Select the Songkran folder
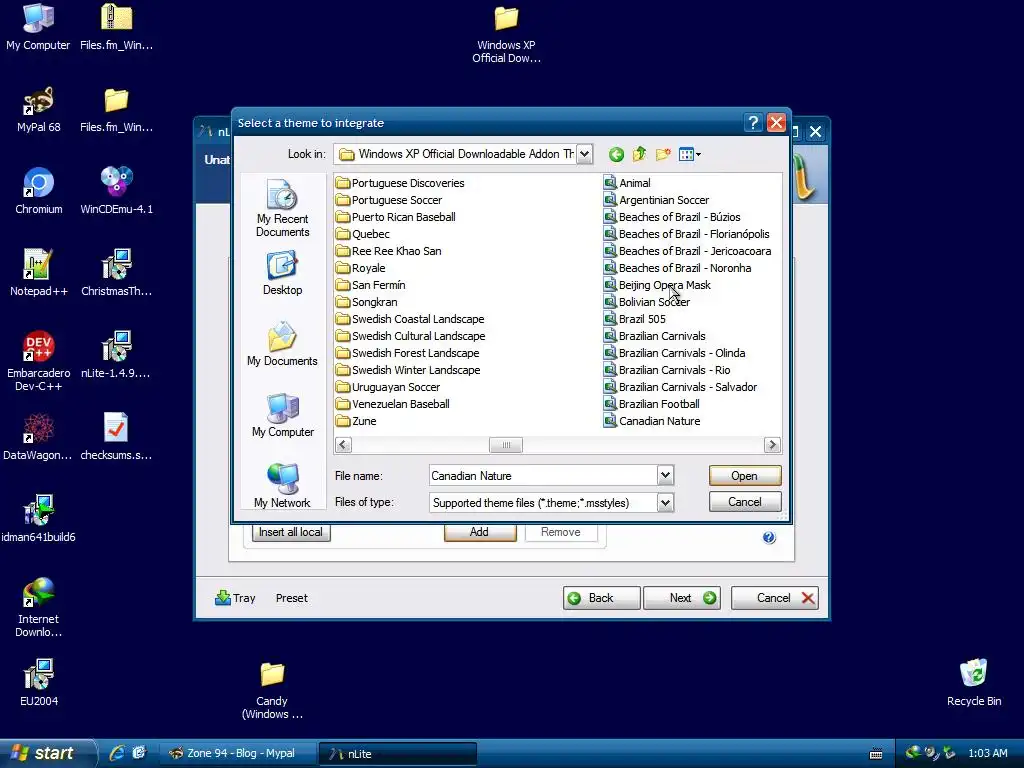This screenshot has width=1024, height=768. click(366, 302)
